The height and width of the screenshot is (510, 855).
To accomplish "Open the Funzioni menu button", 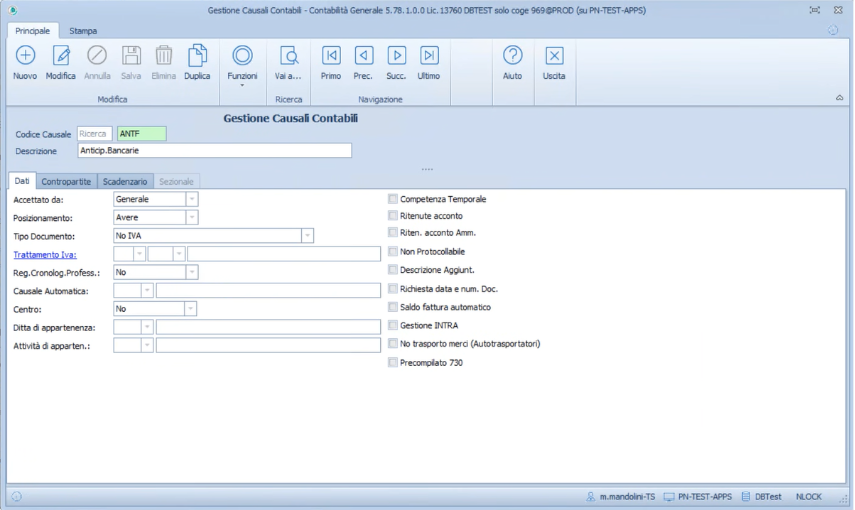I will [242, 62].
